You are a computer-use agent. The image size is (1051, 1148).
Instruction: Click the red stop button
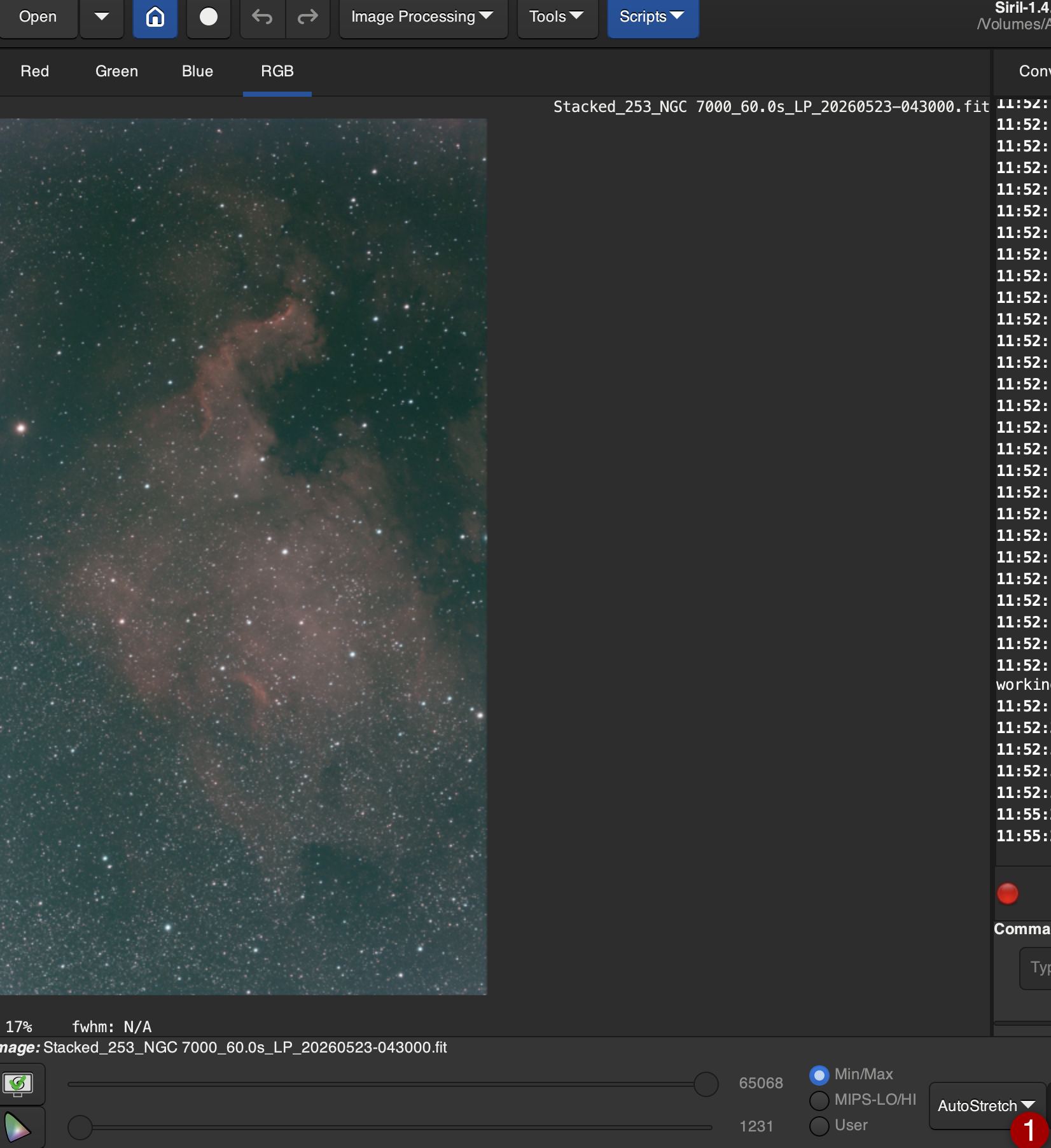(x=1008, y=893)
